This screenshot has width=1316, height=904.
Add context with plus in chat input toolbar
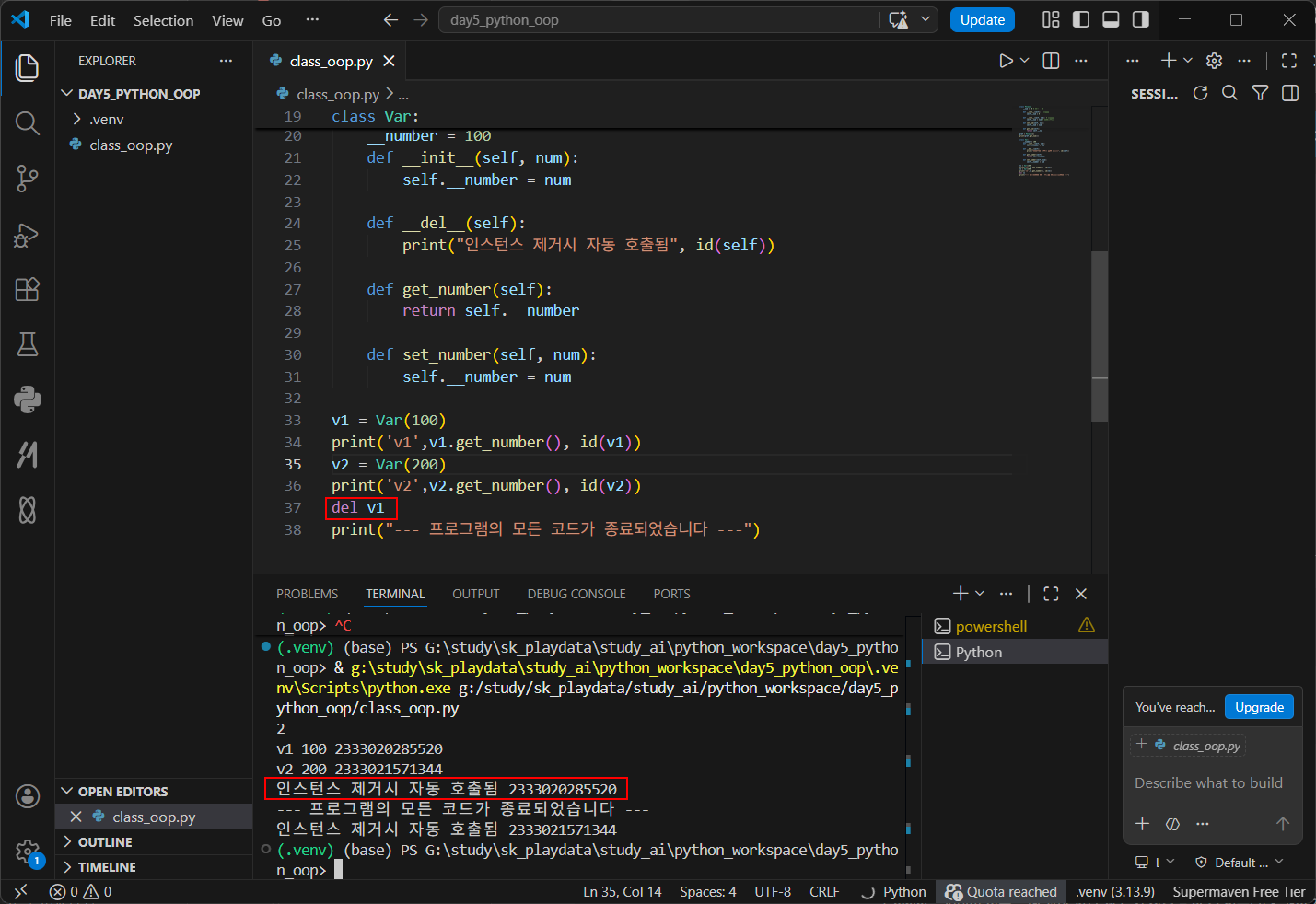(x=1142, y=824)
